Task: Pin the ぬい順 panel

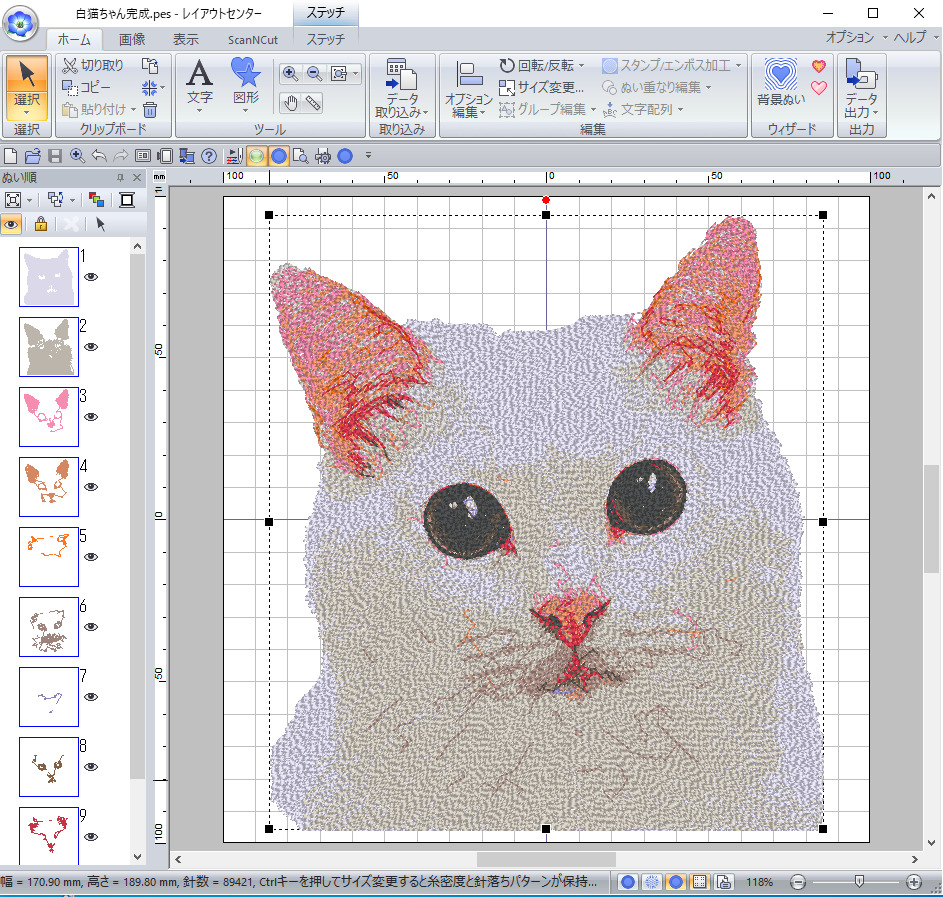Action: pyautogui.click(x=120, y=177)
